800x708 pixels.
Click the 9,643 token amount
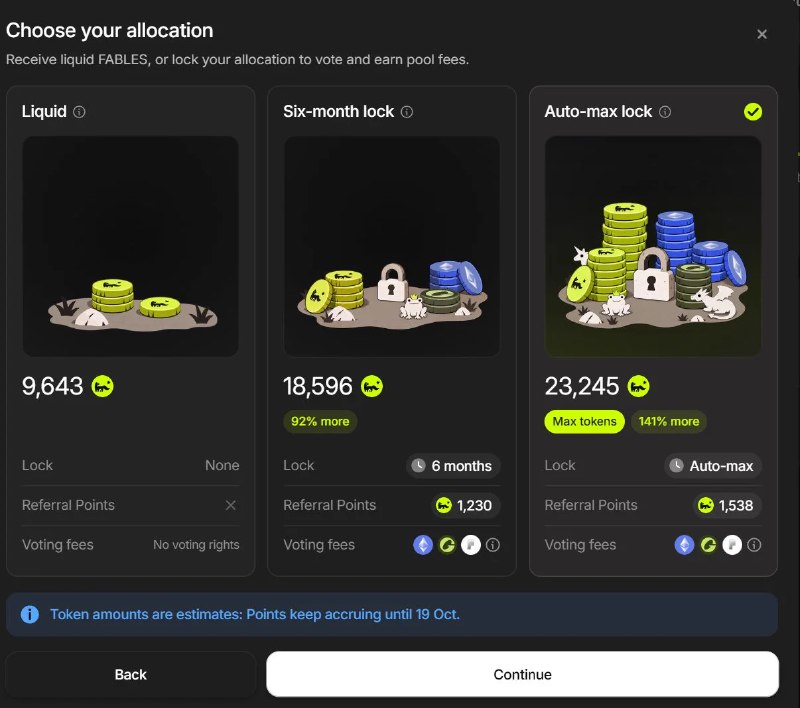pyautogui.click(x=53, y=386)
